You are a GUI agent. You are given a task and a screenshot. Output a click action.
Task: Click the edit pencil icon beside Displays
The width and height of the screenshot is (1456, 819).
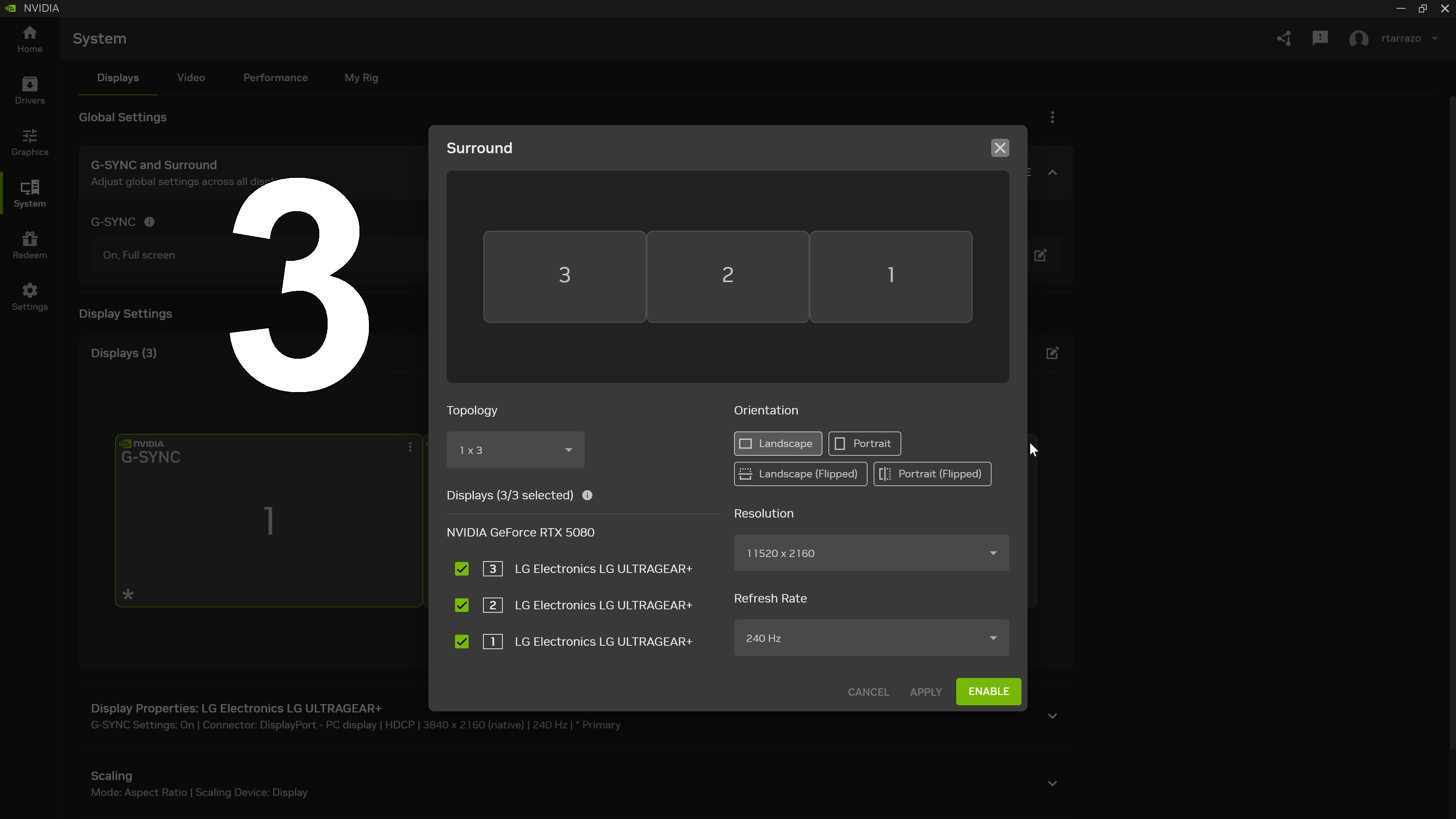[1052, 353]
